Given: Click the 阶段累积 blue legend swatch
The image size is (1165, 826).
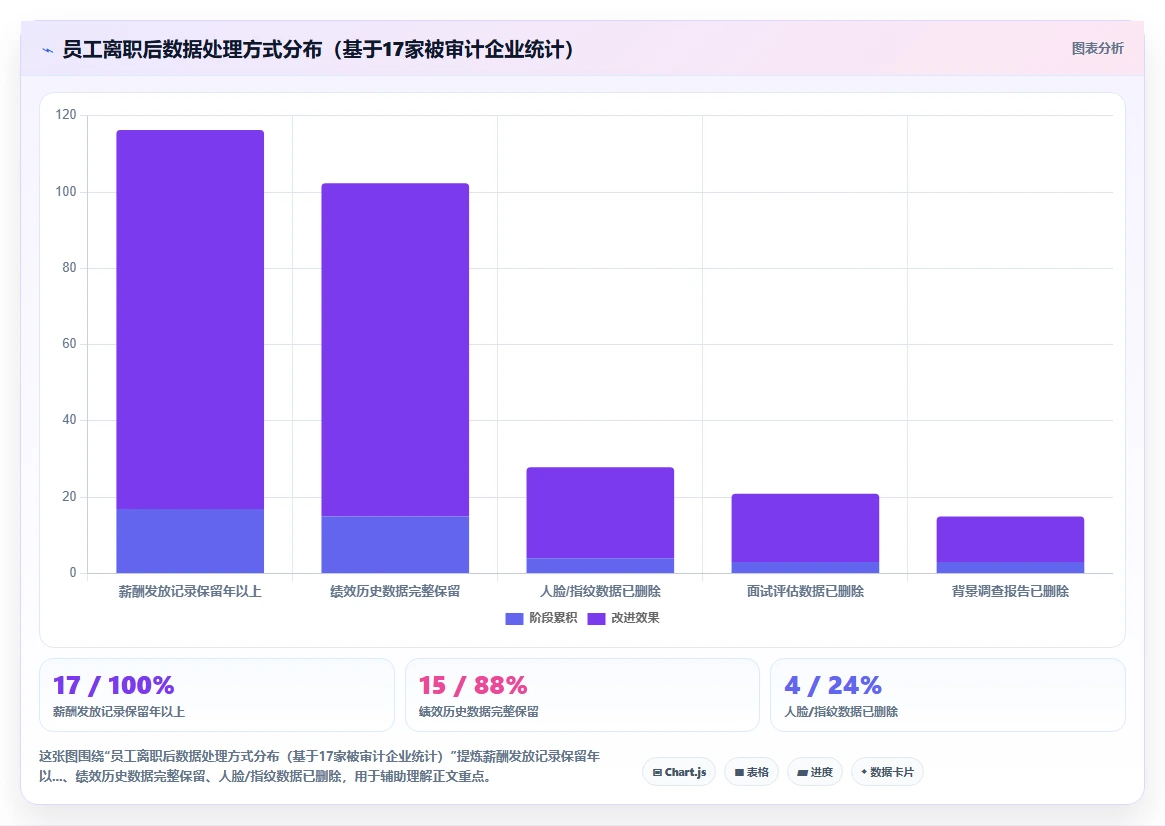Looking at the screenshot, I should click(514, 619).
